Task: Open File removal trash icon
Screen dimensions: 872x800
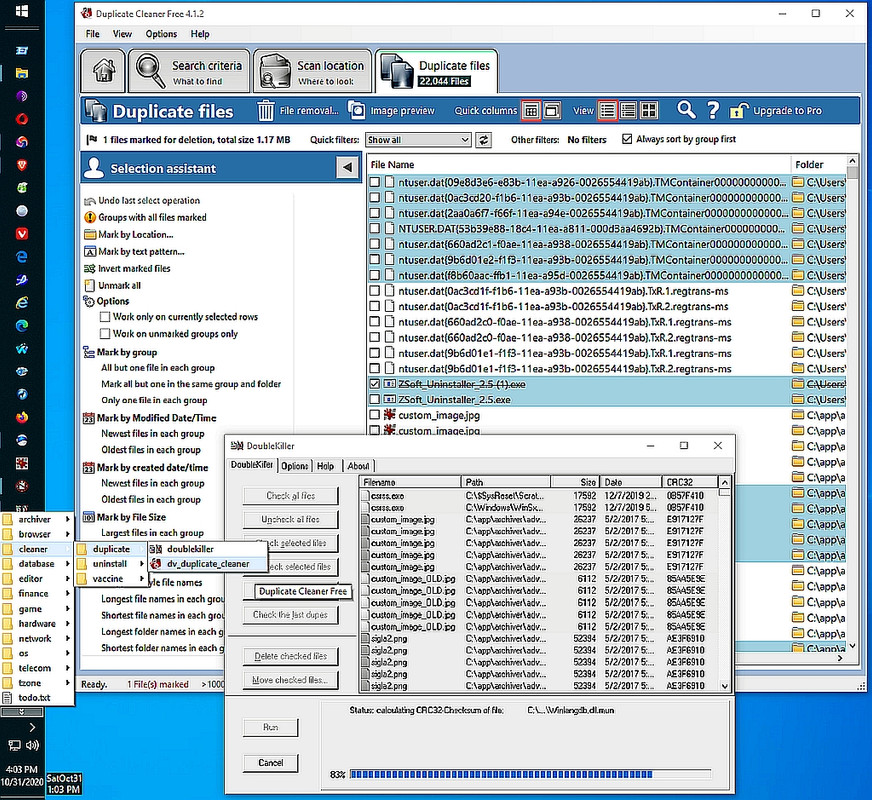Action: [265, 111]
